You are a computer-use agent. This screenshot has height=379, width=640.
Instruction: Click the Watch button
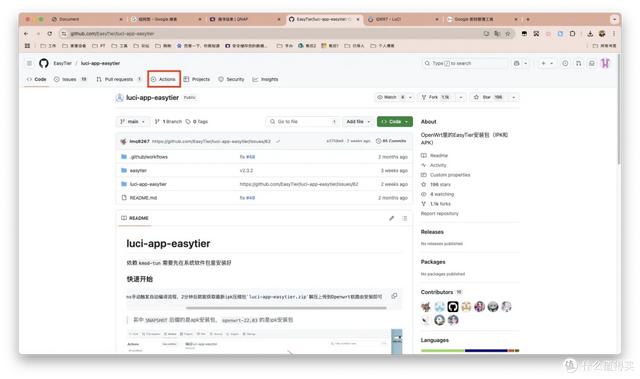click(x=391, y=97)
